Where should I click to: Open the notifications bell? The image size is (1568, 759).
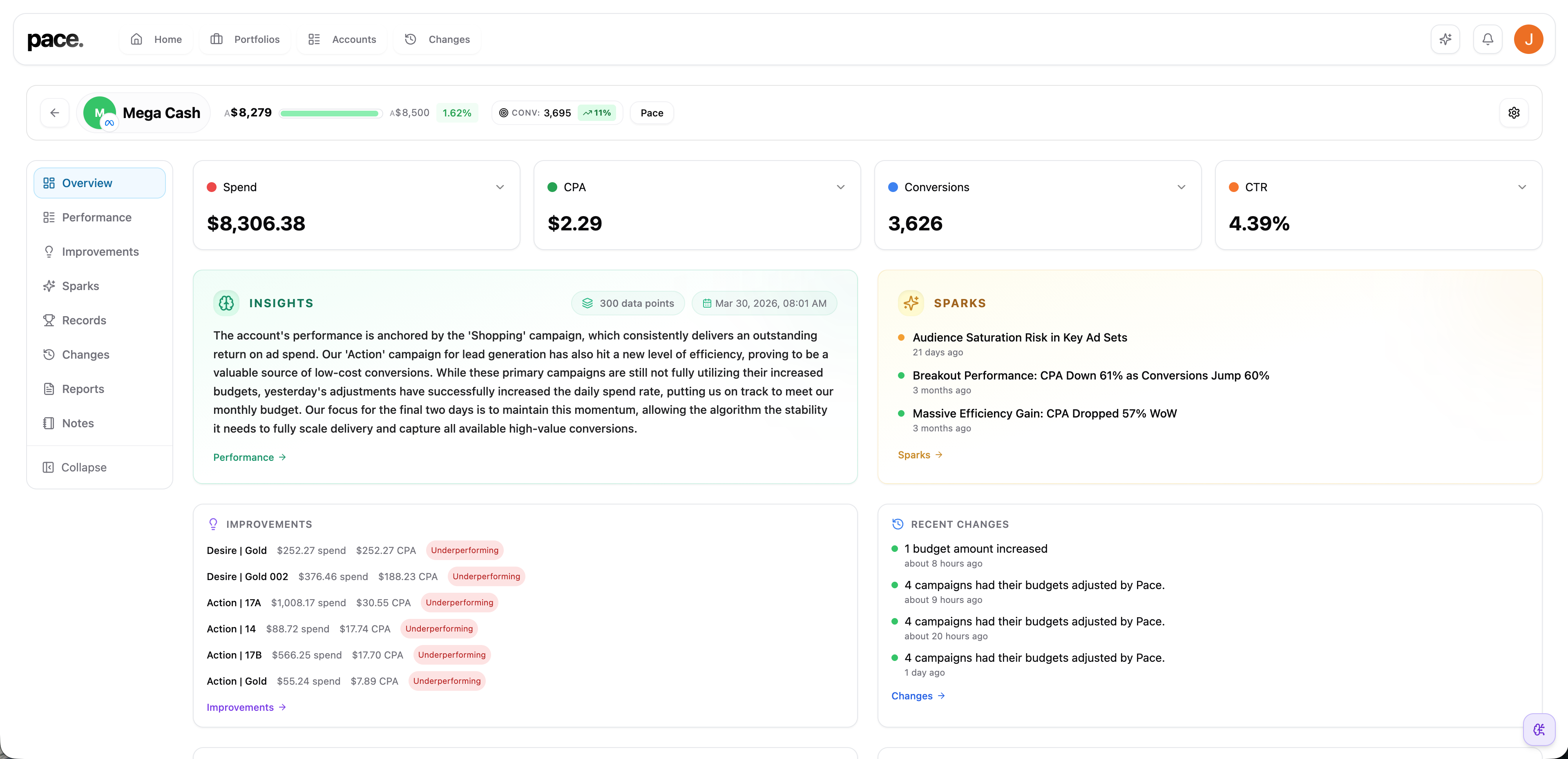point(1487,40)
